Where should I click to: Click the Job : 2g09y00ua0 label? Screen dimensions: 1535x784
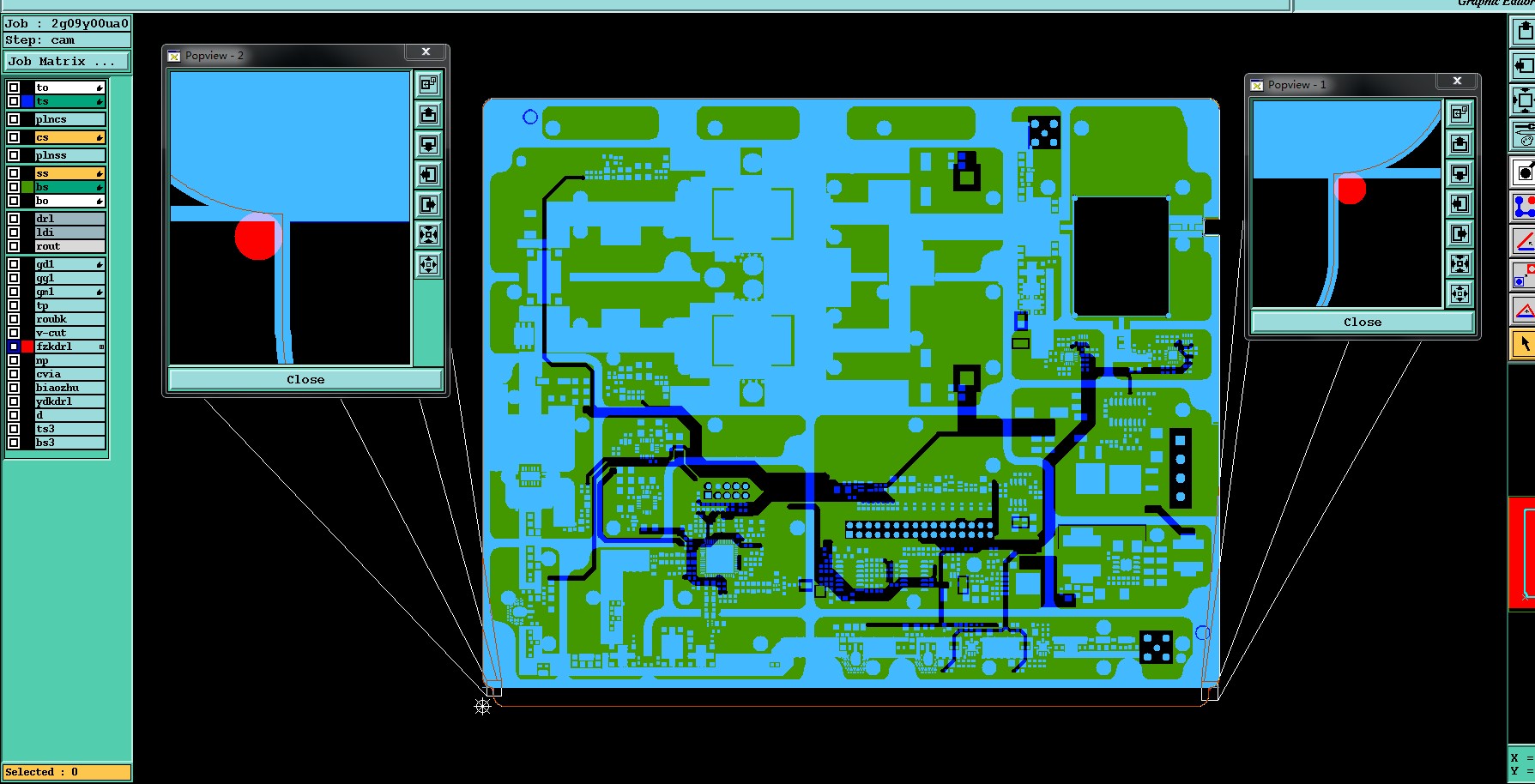67,24
